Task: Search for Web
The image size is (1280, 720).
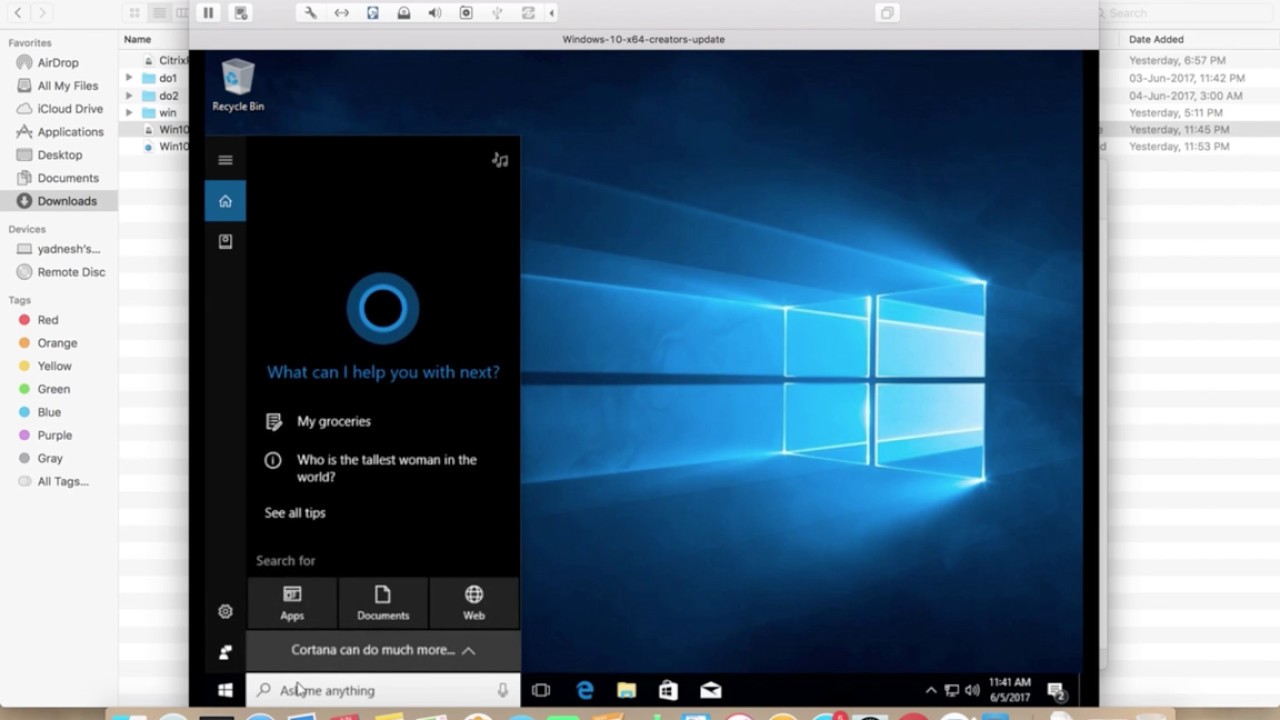Action: (474, 603)
